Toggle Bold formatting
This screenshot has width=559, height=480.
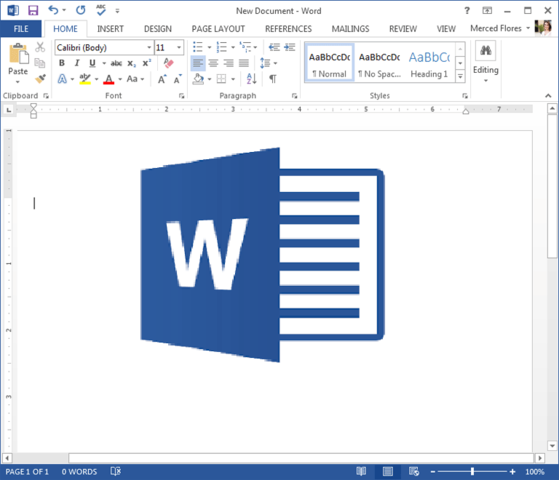tap(62, 63)
